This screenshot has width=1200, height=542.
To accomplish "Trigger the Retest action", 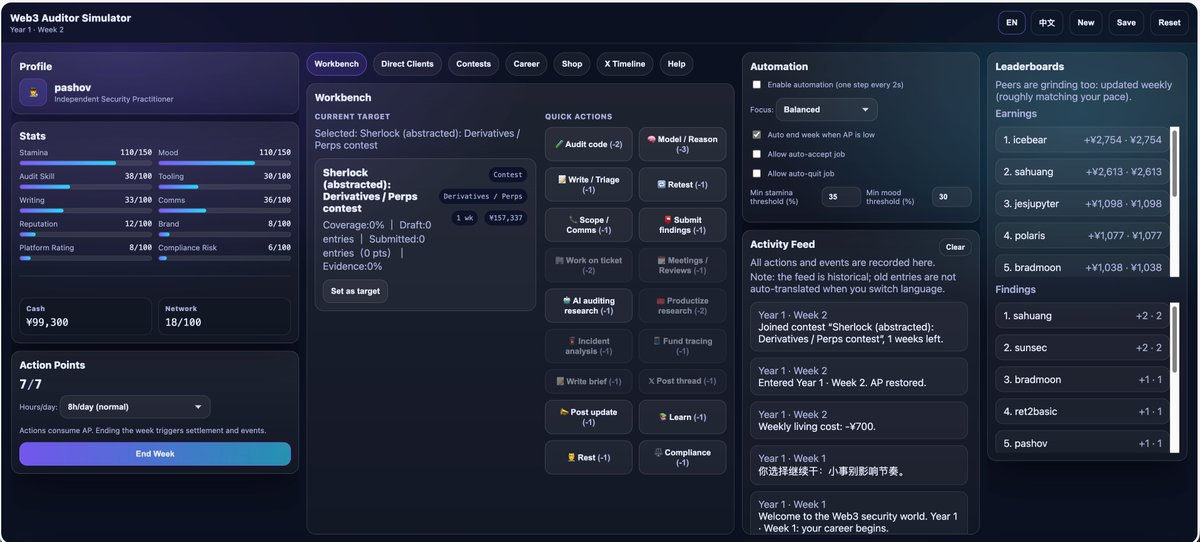I will 682,185.
